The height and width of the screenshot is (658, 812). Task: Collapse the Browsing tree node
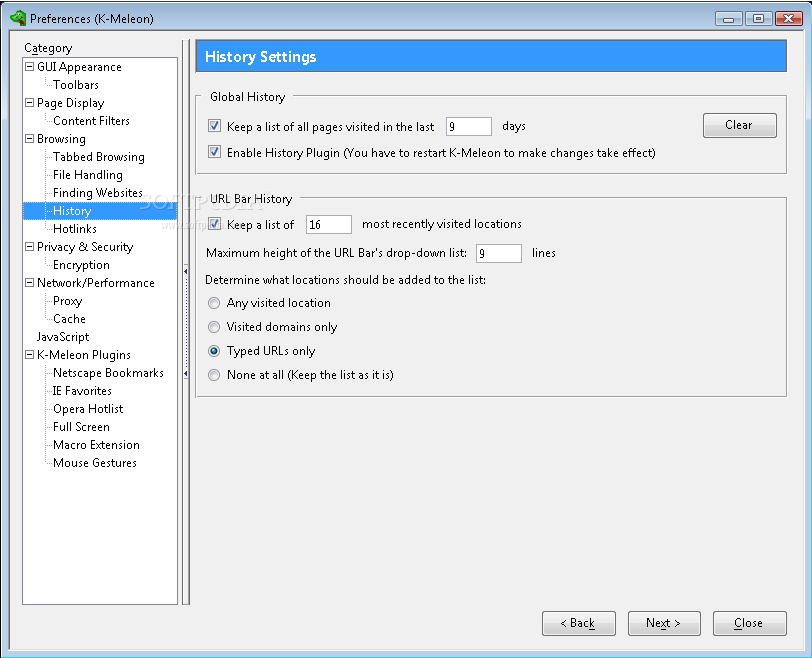30,138
